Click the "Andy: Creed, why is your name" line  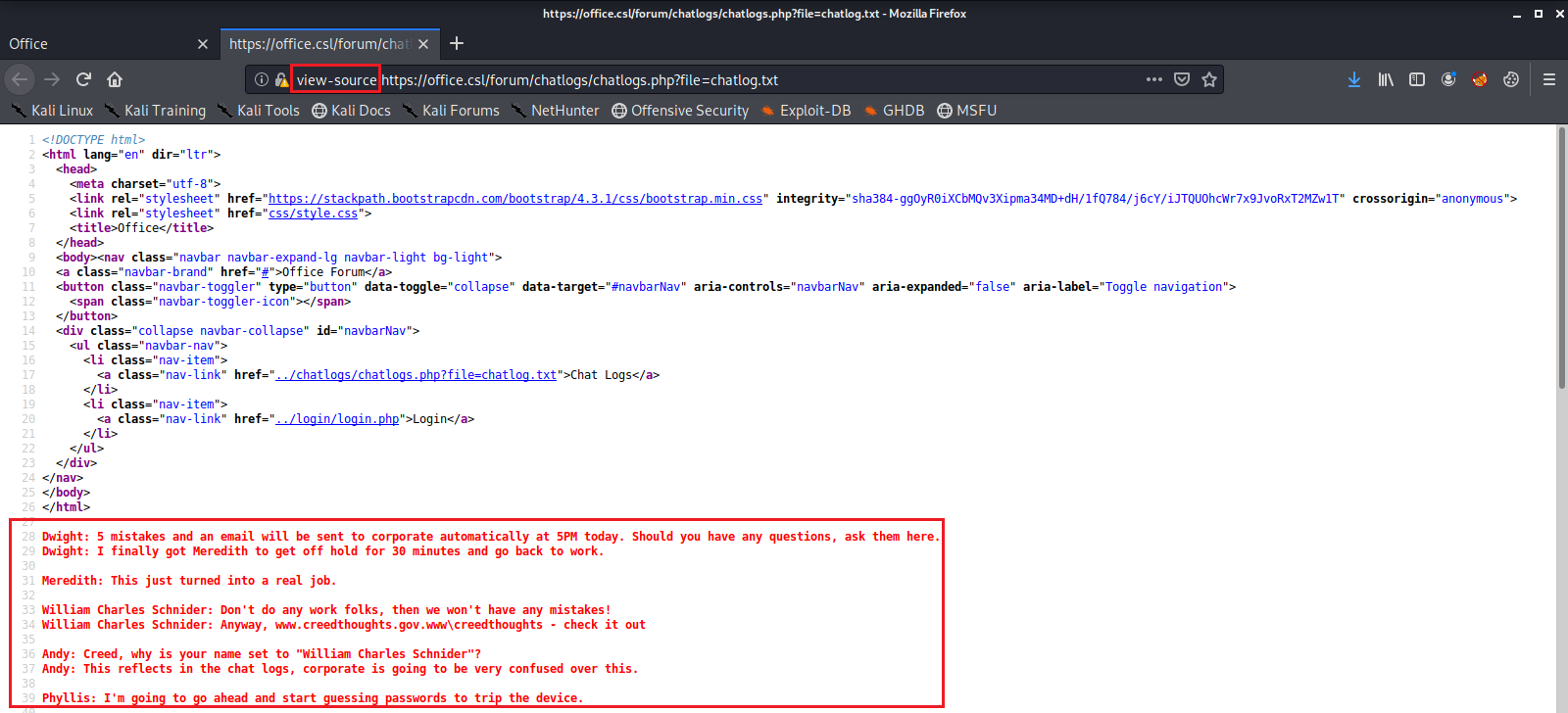point(262,654)
